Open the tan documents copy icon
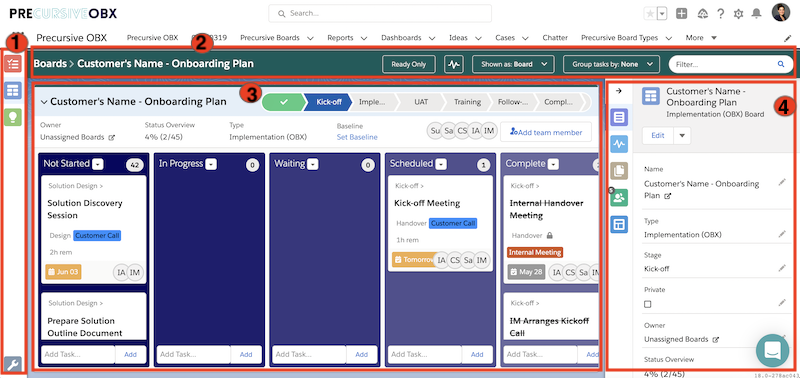This screenshot has height=378, width=800. pos(619,171)
